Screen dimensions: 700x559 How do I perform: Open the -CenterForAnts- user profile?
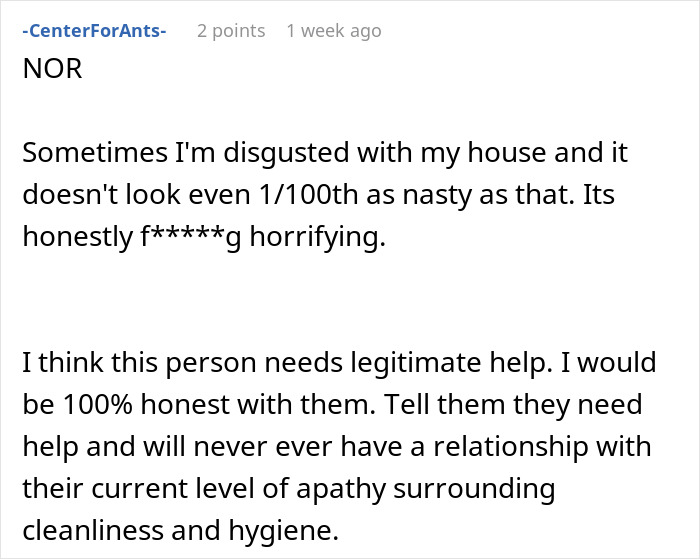click(93, 31)
